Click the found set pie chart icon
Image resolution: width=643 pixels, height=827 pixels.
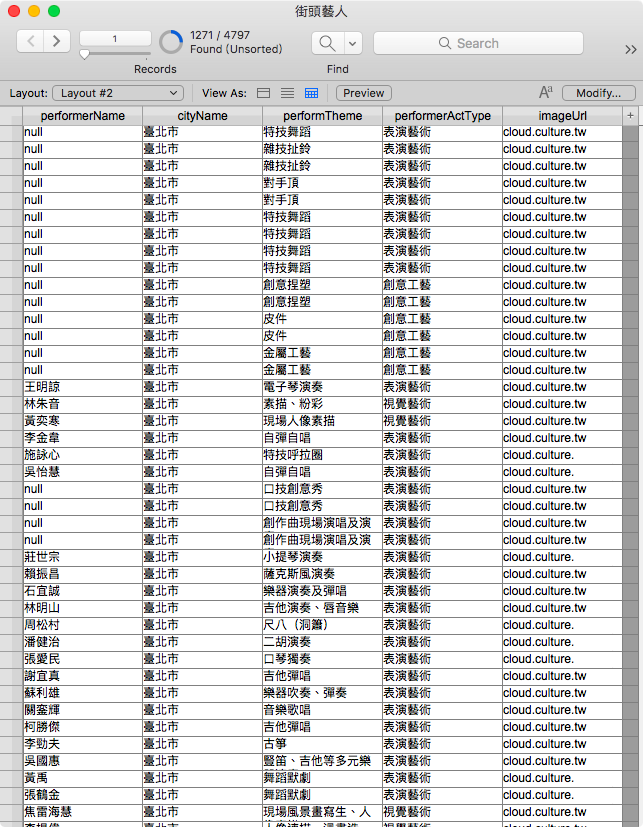coord(171,42)
